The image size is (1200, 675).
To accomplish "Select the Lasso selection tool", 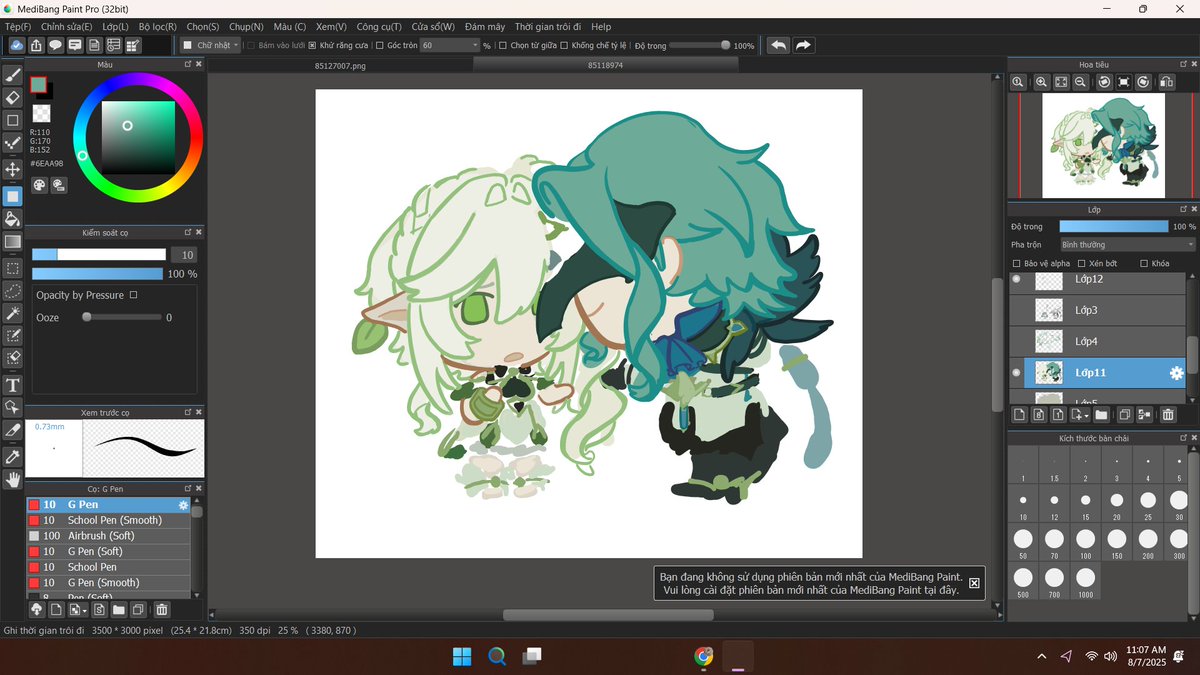I will point(13,290).
